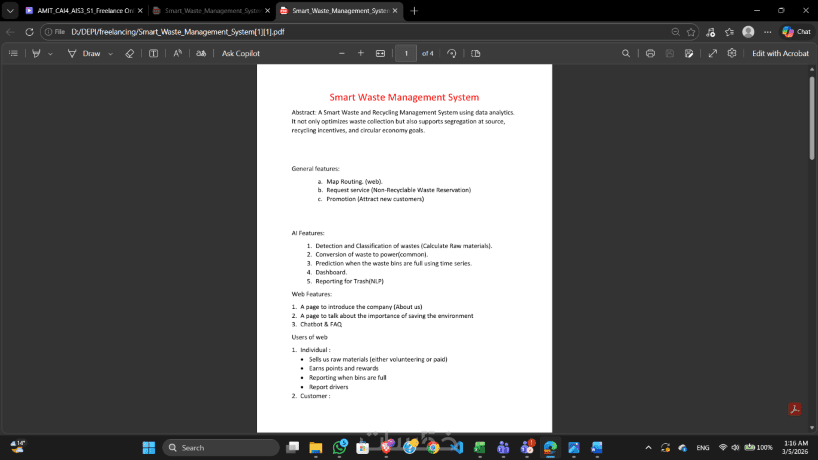Click the zoom indicator in address bar

point(676,32)
